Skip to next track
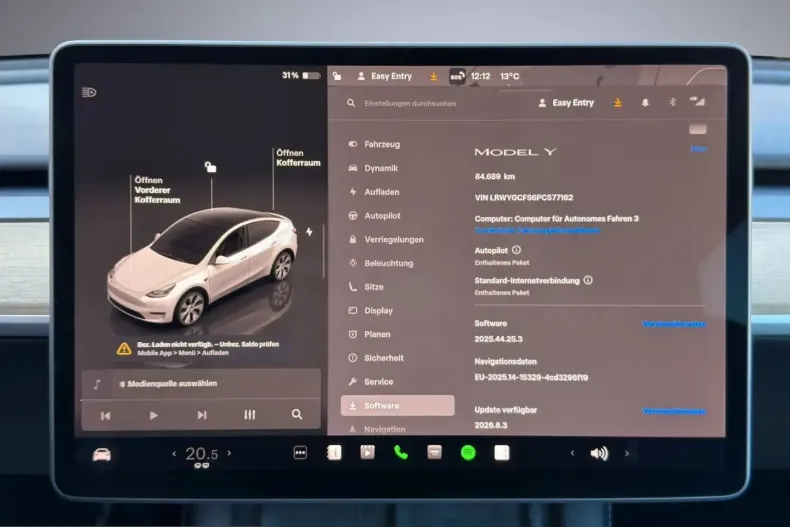Viewport: 790px width, 527px height. [202, 415]
